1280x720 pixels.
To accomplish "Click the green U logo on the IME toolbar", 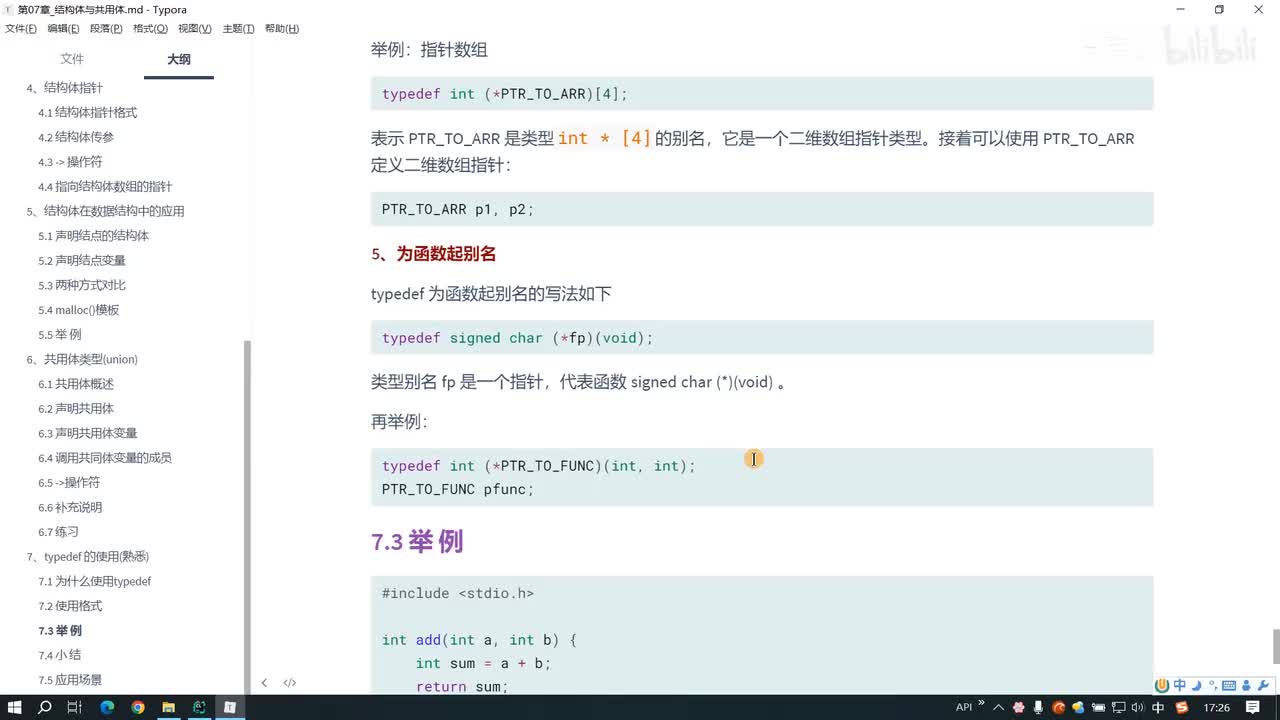I will pyautogui.click(x=1162, y=685).
